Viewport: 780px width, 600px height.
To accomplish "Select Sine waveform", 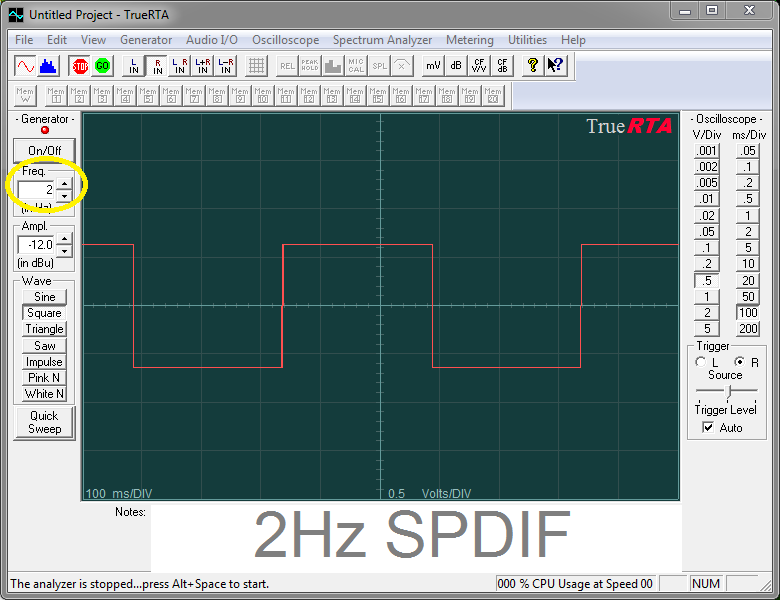I will coord(44,297).
